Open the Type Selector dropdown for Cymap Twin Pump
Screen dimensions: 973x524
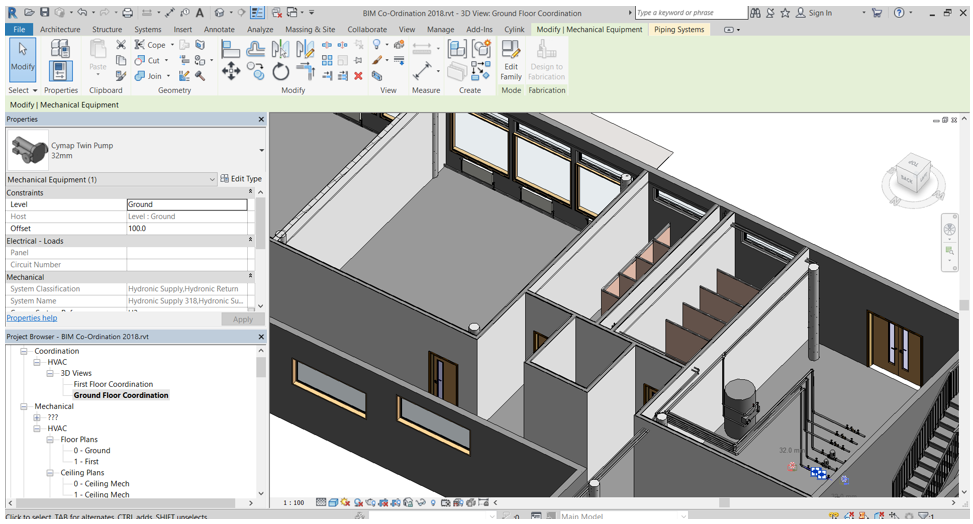(261, 150)
